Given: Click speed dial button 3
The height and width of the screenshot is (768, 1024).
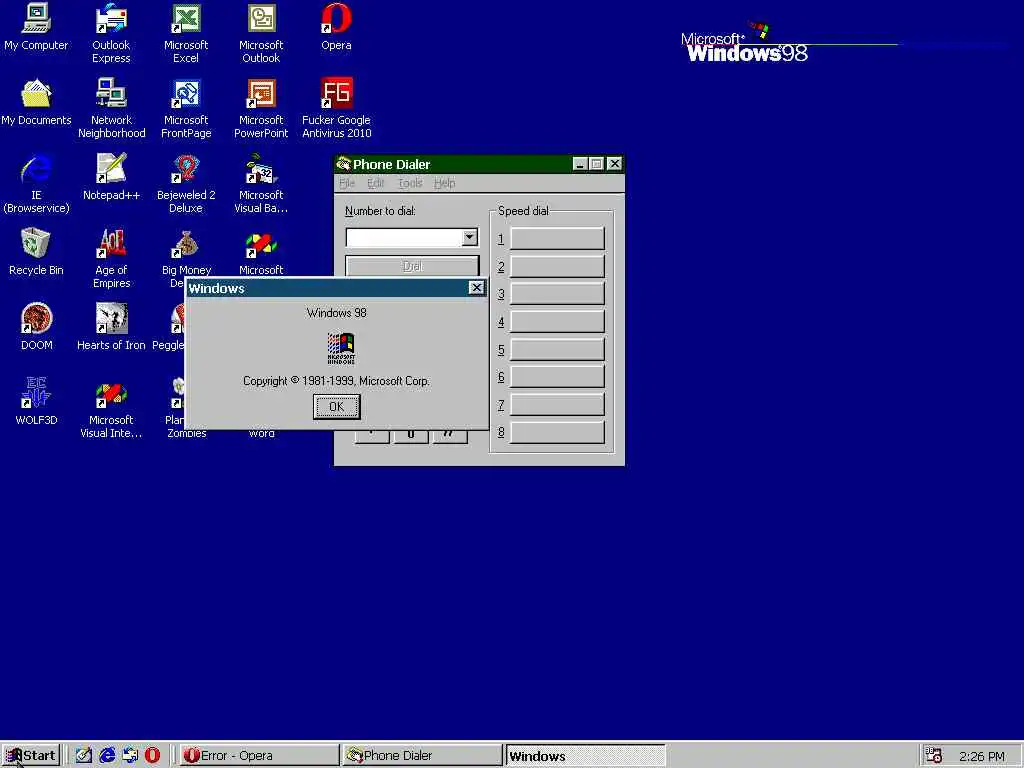Looking at the screenshot, I should [x=557, y=293].
